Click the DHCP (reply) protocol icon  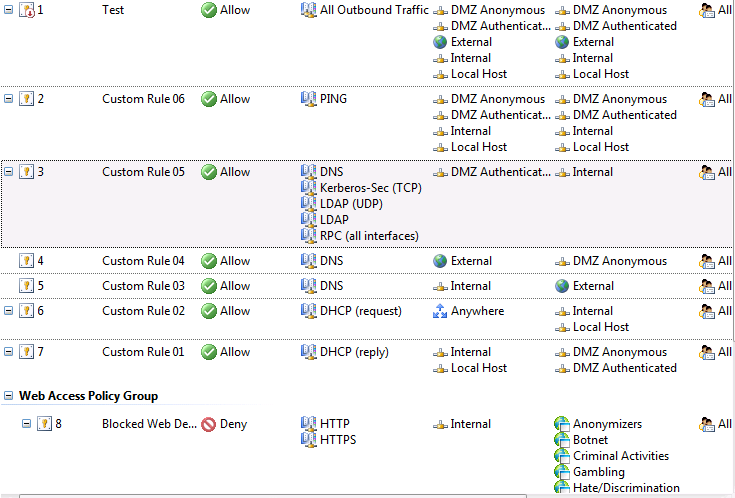point(309,352)
